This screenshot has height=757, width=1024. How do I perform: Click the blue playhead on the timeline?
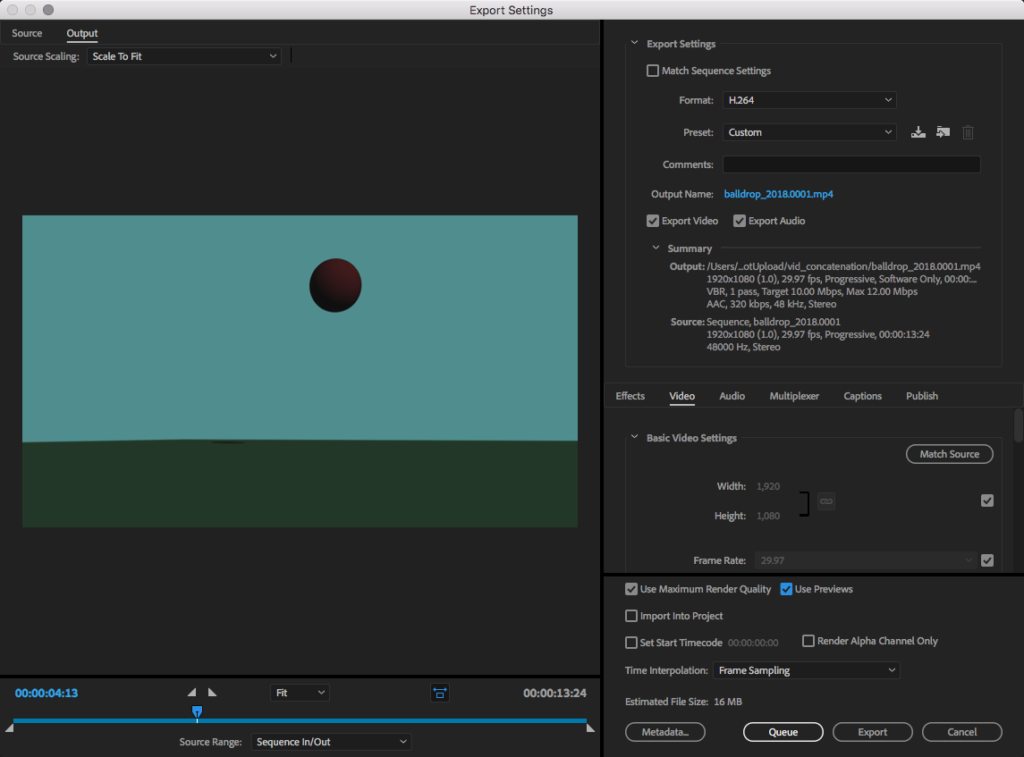[x=197, y=712]
